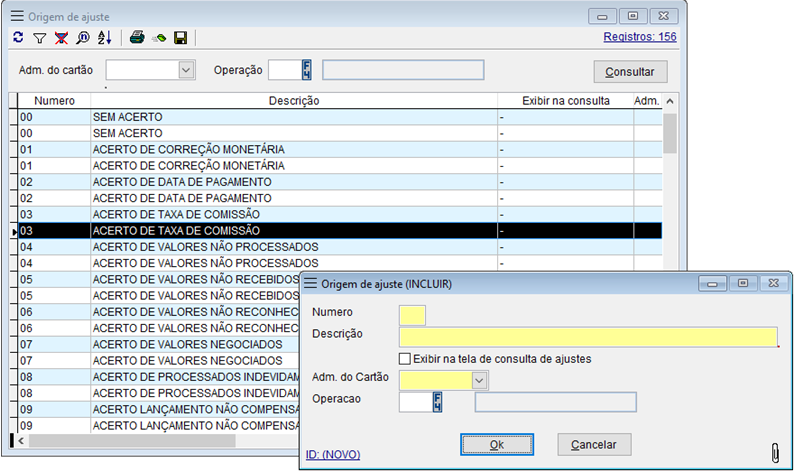Click the magnifier search icon

point(83,38)
